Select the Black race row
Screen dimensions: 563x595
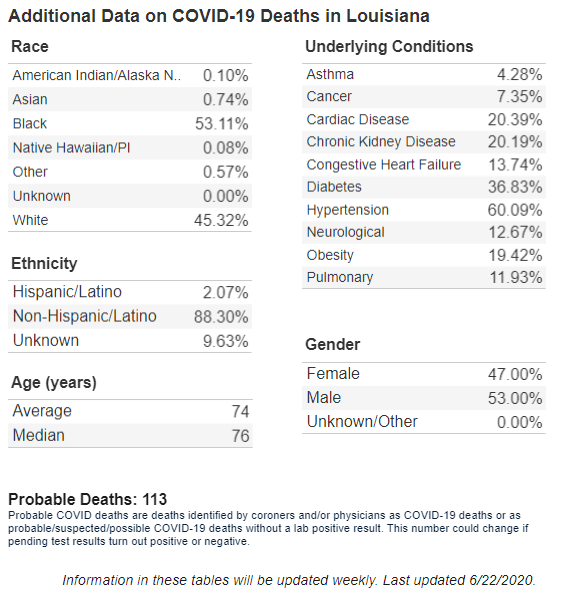(x=130, y=124)
